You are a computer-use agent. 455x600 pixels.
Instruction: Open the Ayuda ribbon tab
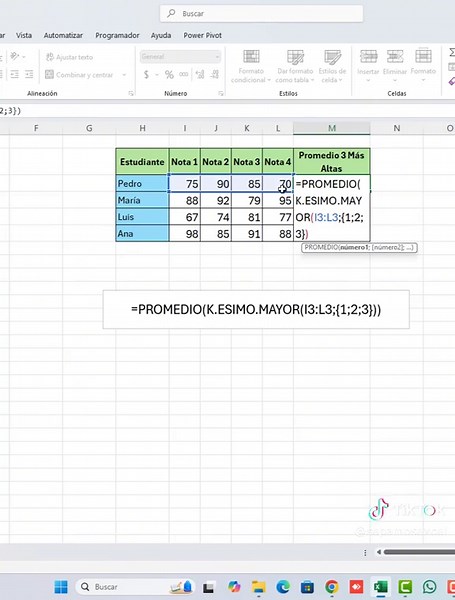[161, 35]
